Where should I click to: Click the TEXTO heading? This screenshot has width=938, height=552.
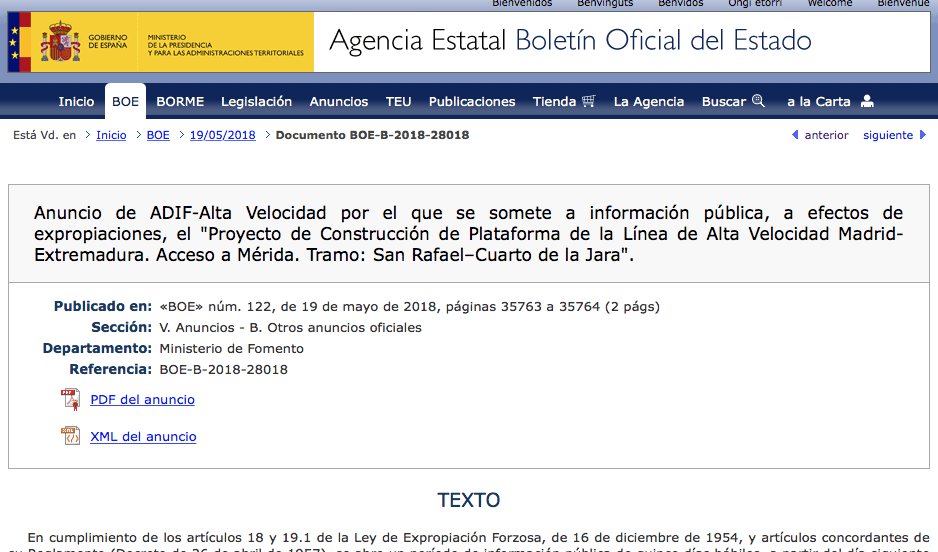[x=468, y=500]
